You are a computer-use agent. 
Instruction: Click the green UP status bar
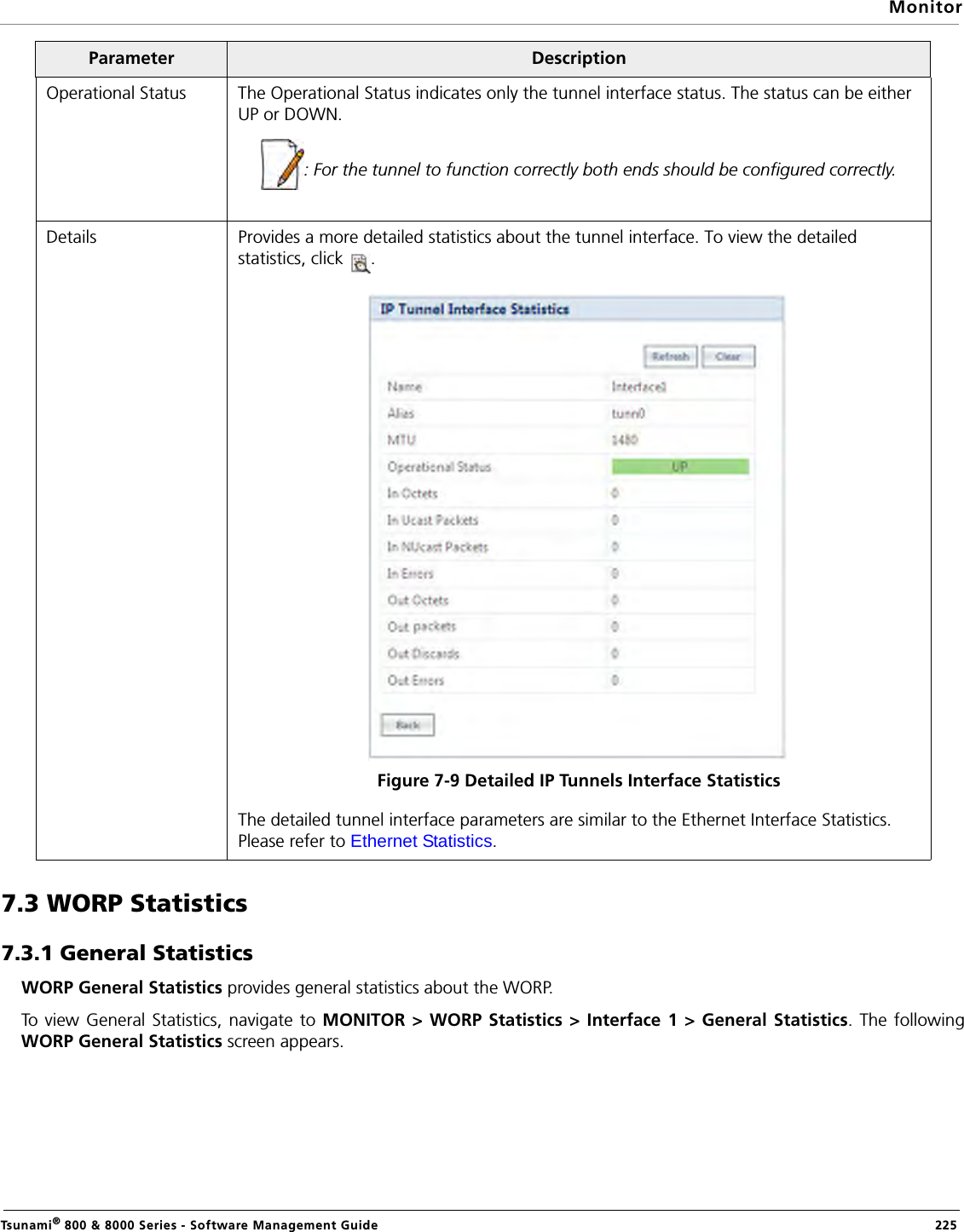click(680, 466)
